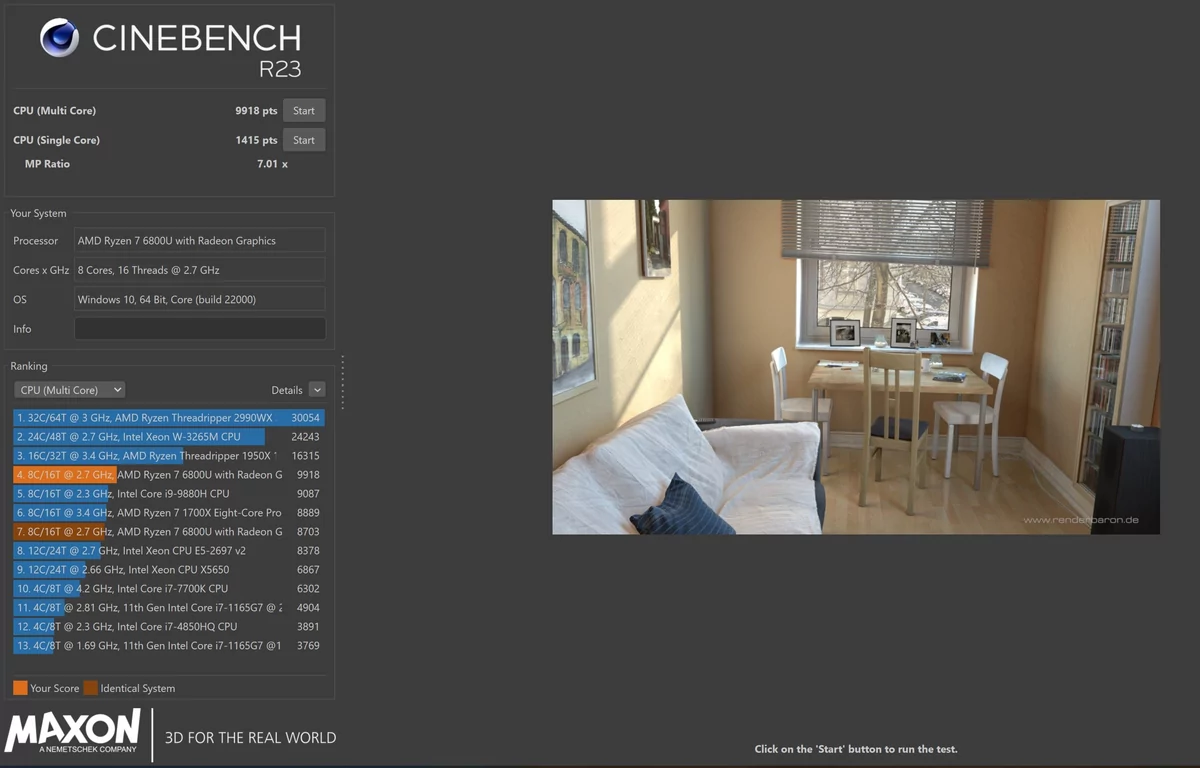Image resolution: width=1200 pixels, height=768 pixels.
Task: Select ranking row 5 Core i9-9880H
Action: [x=169, y=494]
